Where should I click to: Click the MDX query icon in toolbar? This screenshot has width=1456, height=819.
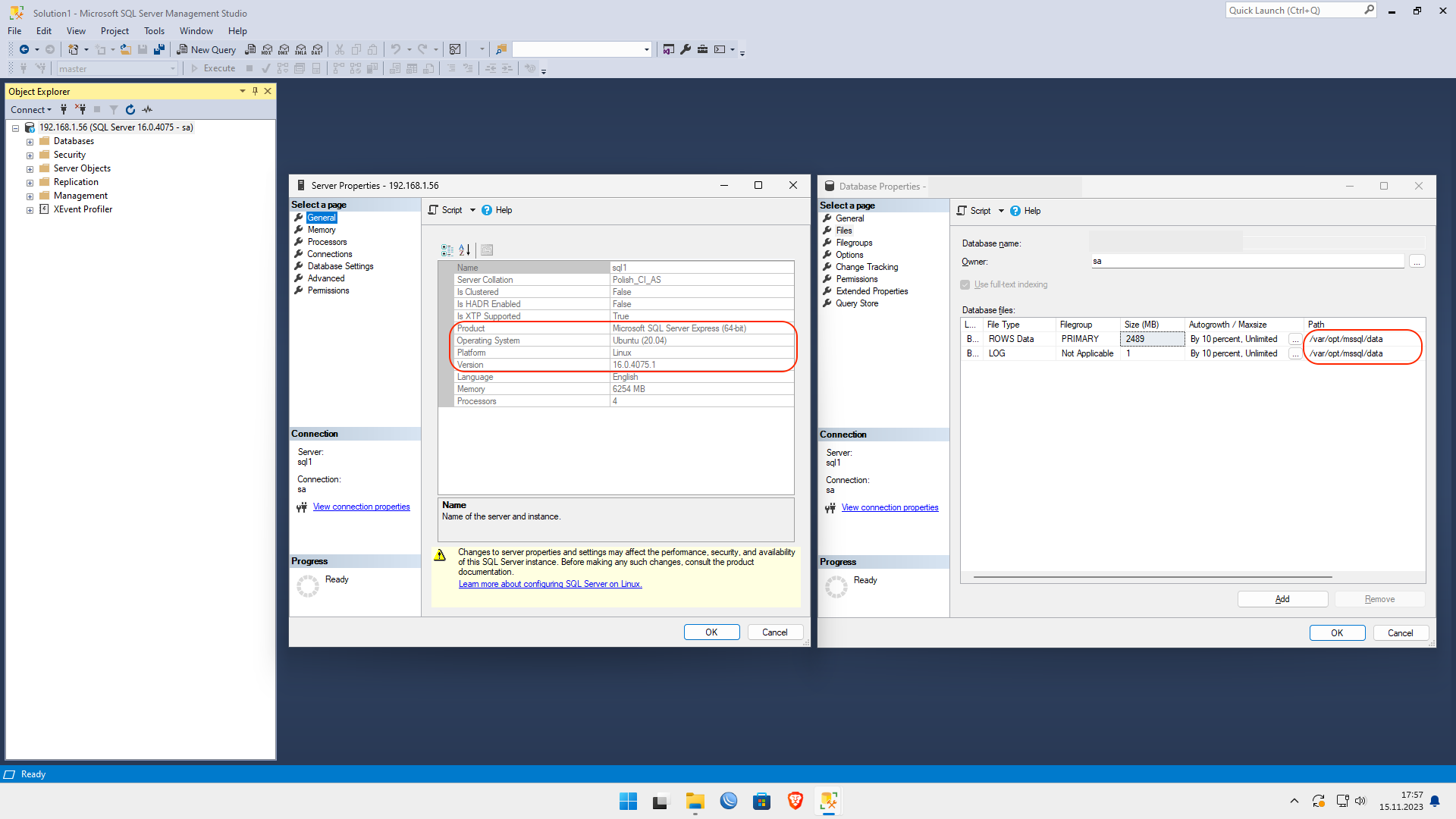267,49
